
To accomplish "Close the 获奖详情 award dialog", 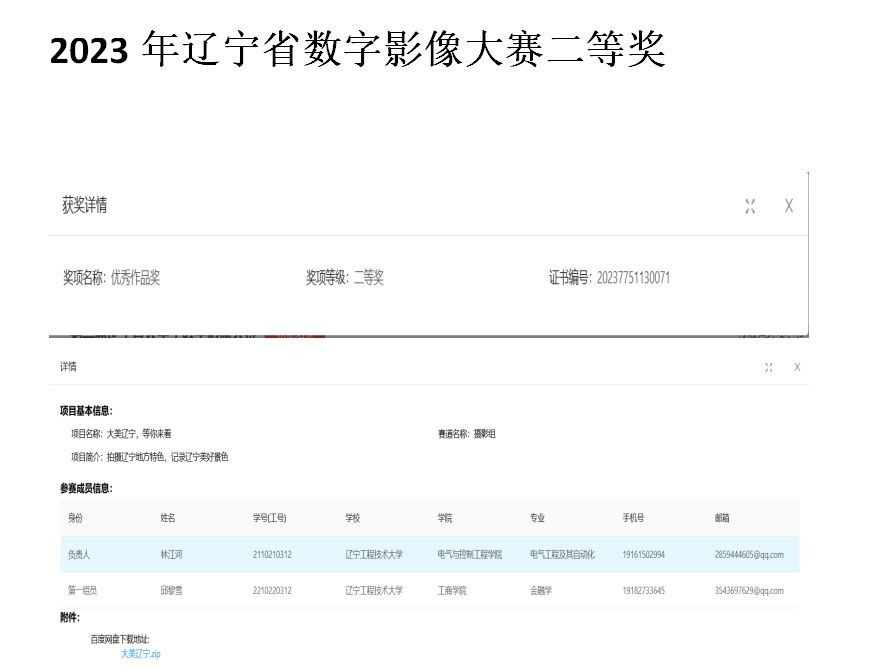I will [x=788, y=206].
